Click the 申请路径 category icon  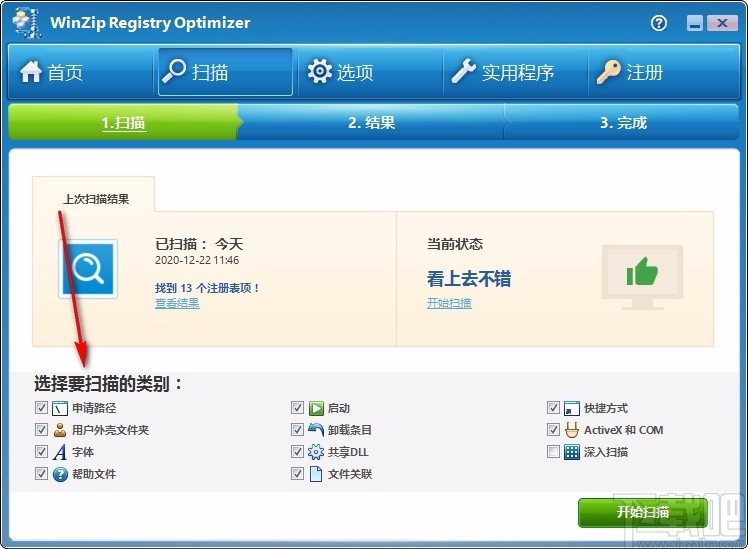click(60, 408)
